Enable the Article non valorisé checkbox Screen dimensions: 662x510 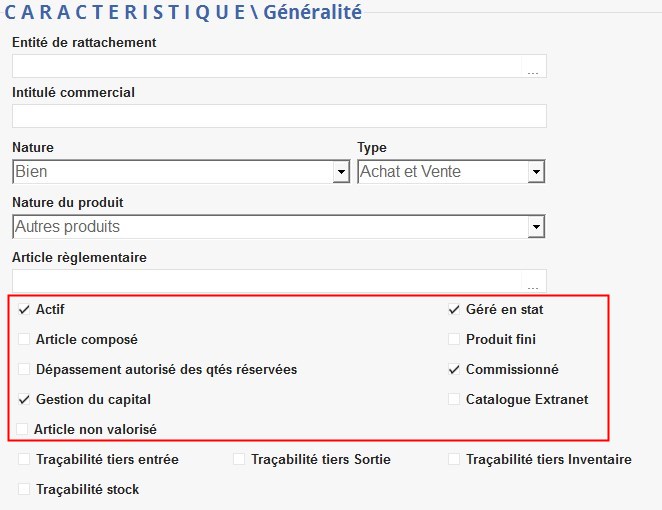(24, 429)
